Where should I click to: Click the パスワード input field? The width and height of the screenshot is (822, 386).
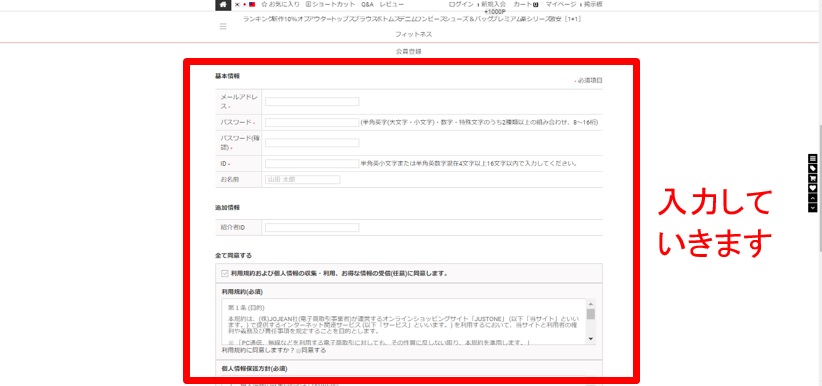coord(312,122)
